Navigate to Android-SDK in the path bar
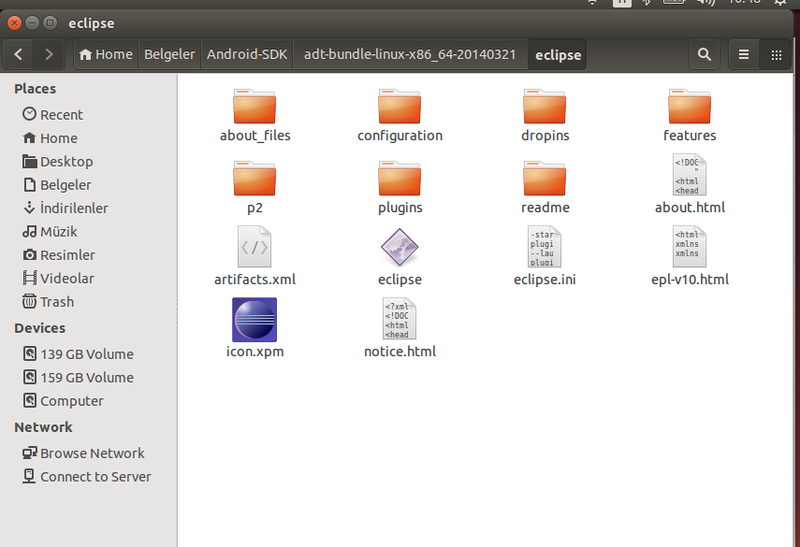Viewport: 800px width, 547px height. pyautogui.click(x=247, y=54)
